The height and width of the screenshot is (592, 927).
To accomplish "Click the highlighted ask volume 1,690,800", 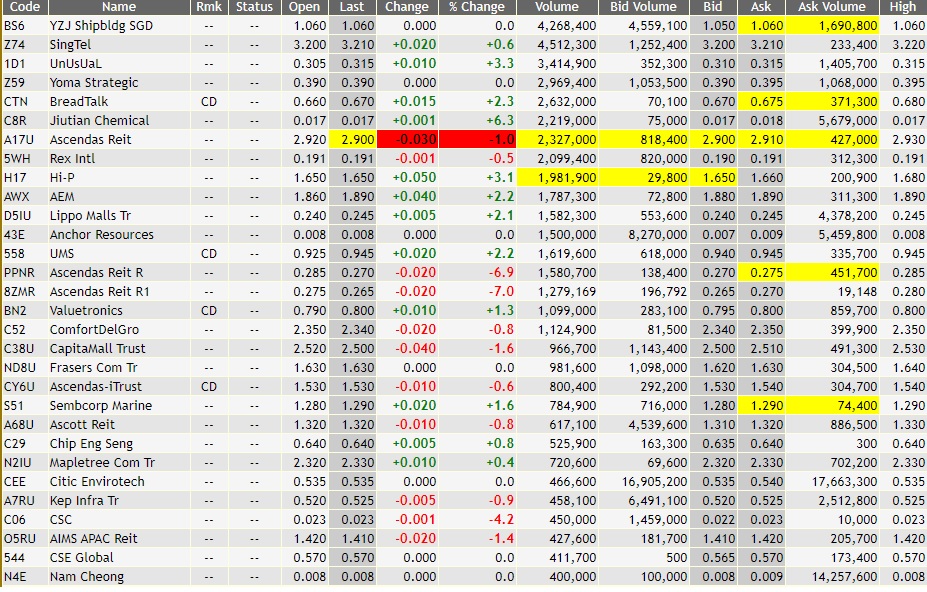I will [x=832, y=26].
